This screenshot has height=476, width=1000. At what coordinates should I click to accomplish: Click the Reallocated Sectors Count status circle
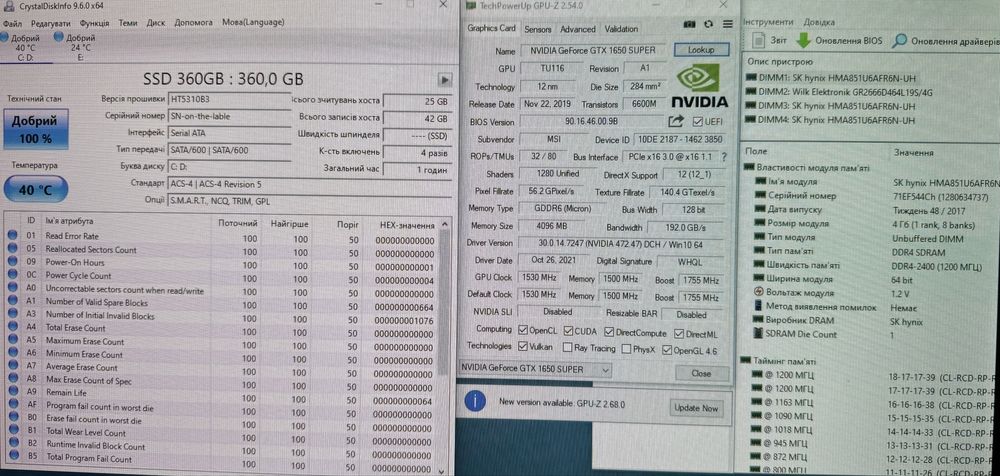point(13,249)
